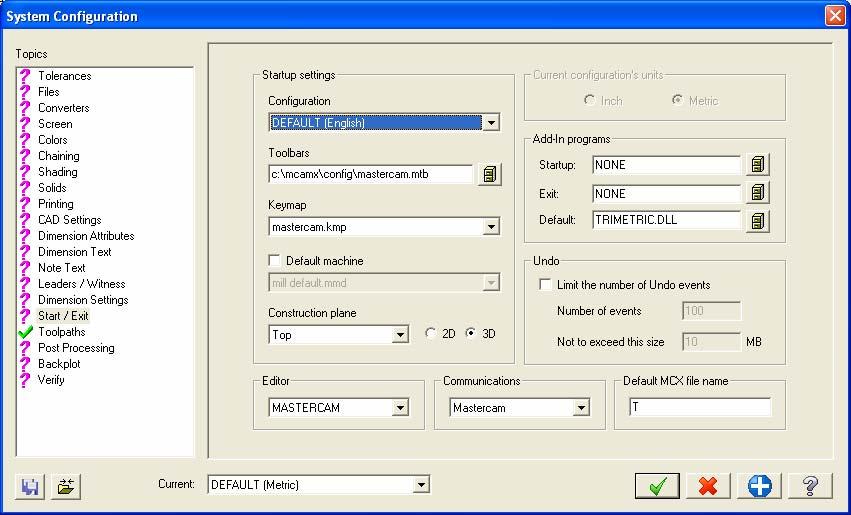Click the Startup add-in input field
The image size is (851, 515).
tap(666, 165)
